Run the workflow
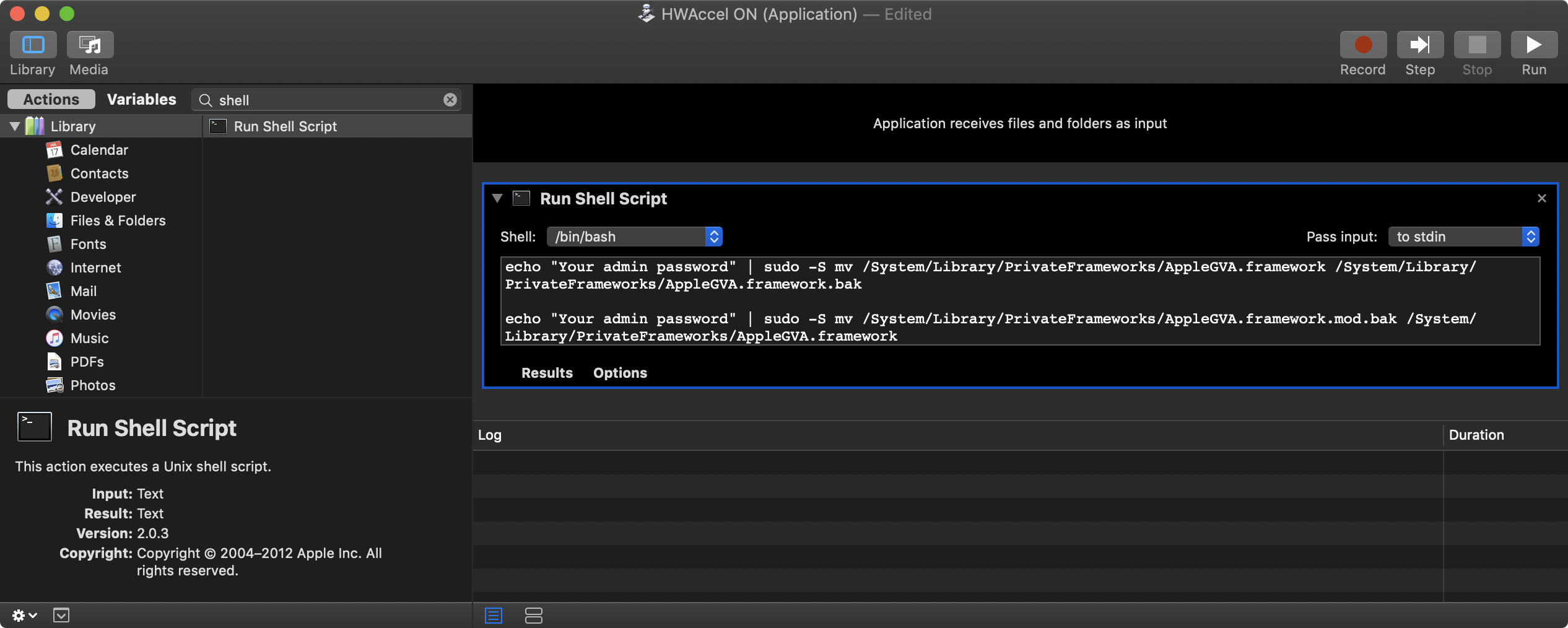The height and width of the screenshot is (628, 1568). [1534, 45]
